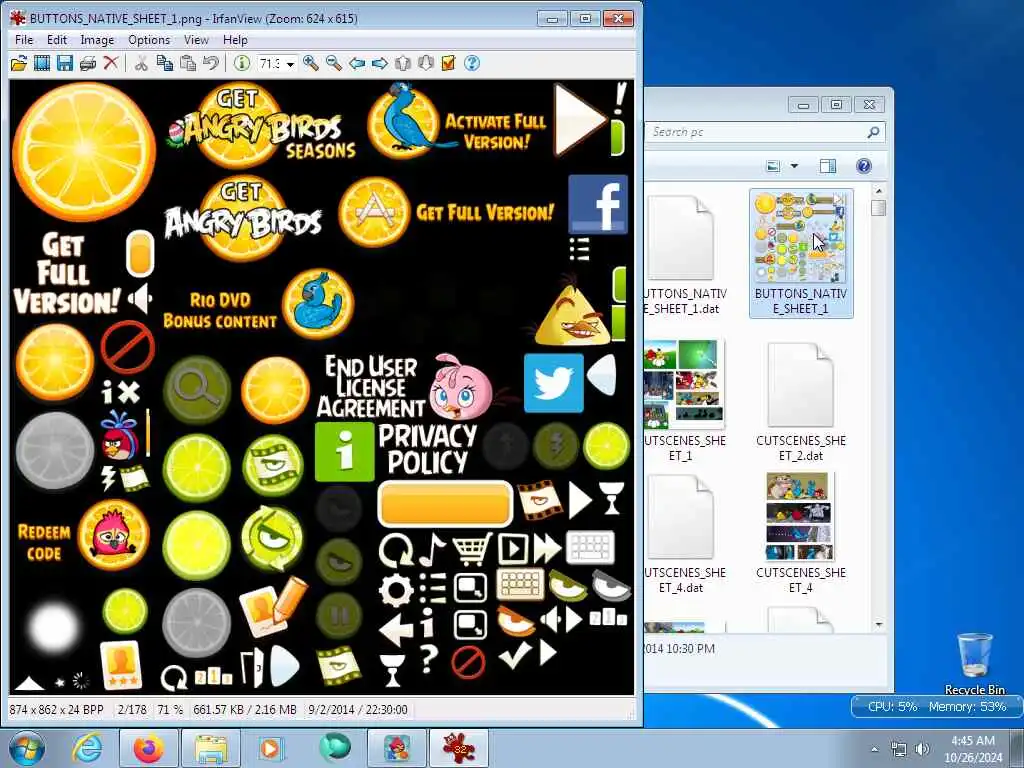The height and width of the screenshot is (768, 1024).
Task: Open a file with the IrfanView Open folder icon
Action: (x=19, y=63)
